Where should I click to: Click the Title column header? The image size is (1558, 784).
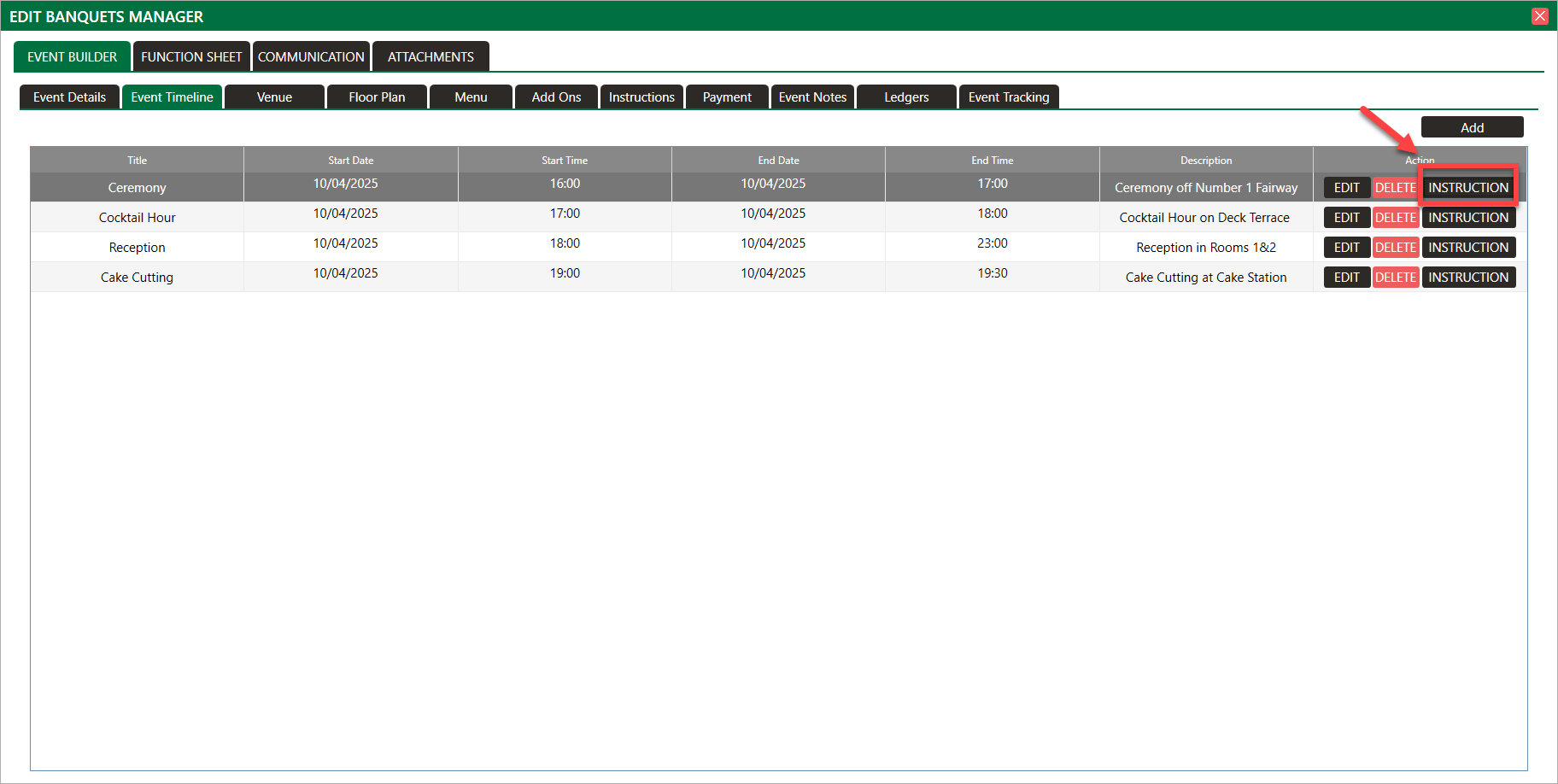click(x=137, y=160)
